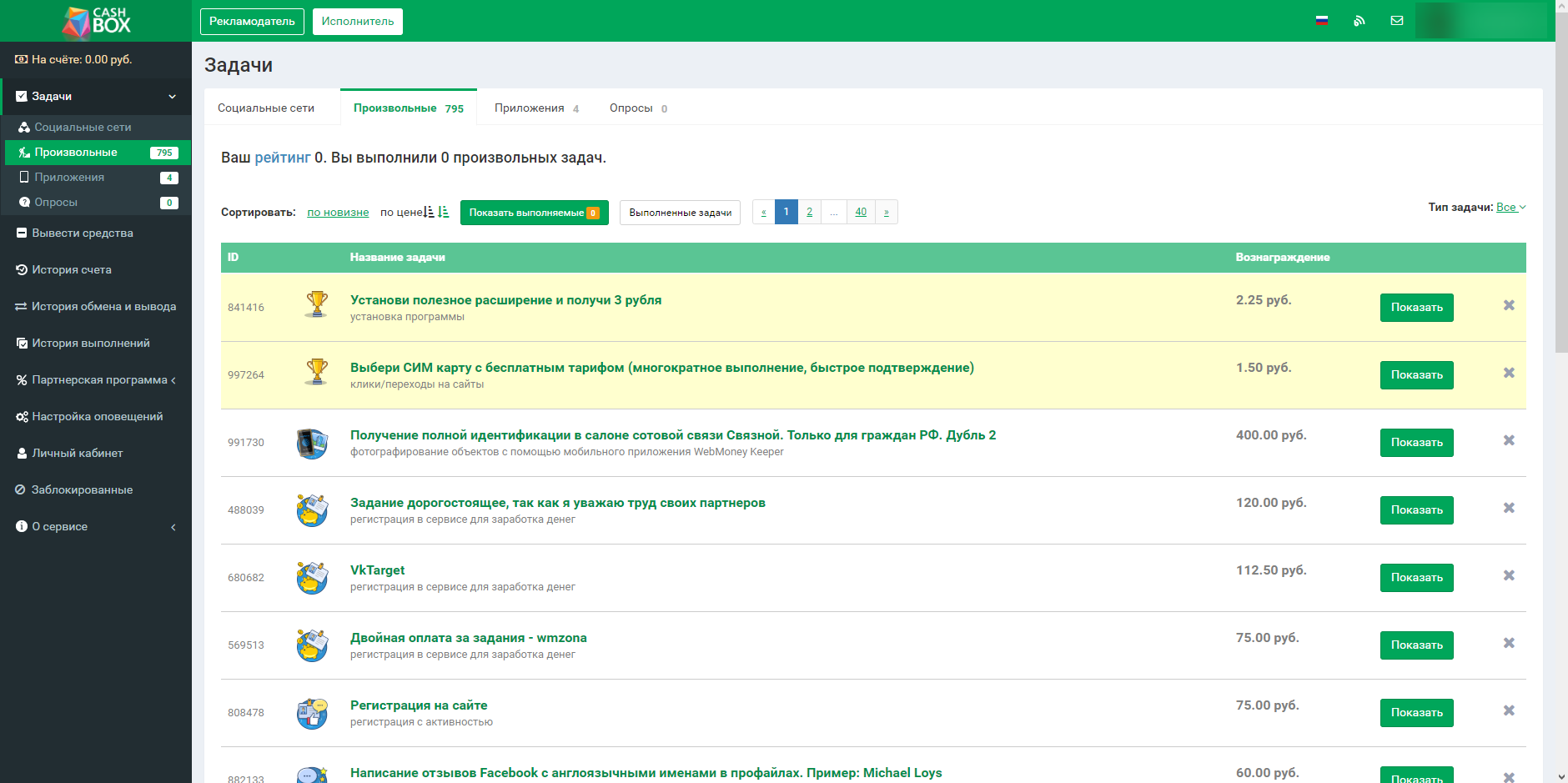The height and width of the screenshot is (783, 1568).
Task: Go to pagination page 2
Action: pyautogui.click(x=809, y=212)
